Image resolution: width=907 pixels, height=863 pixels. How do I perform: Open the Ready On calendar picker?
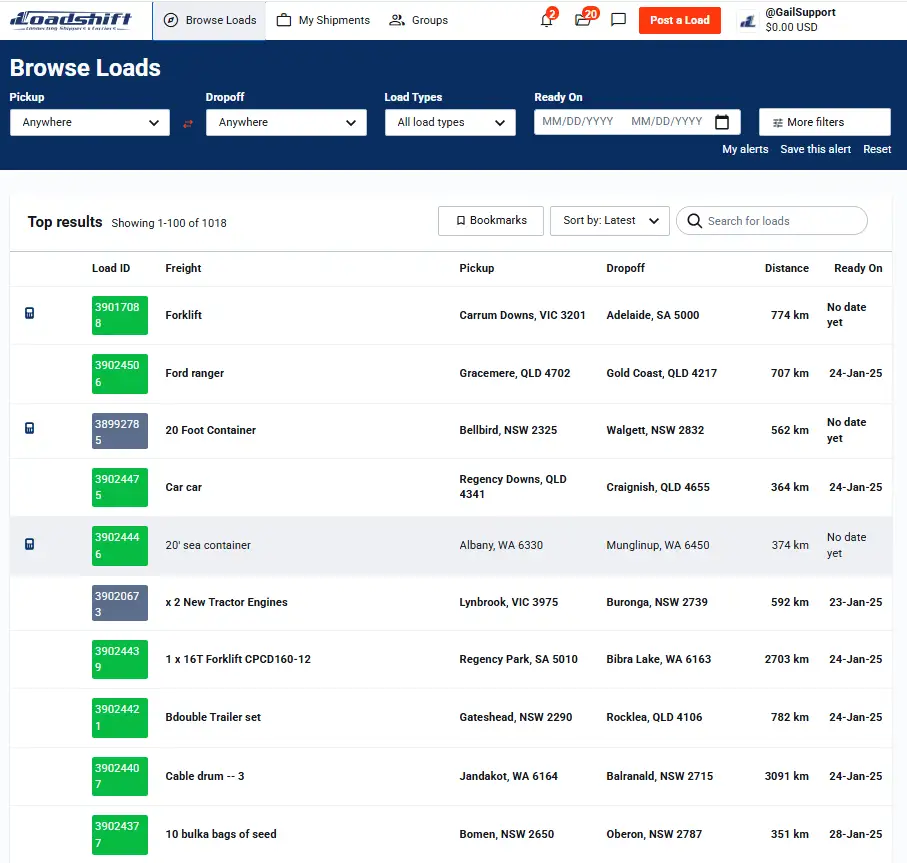722,122
